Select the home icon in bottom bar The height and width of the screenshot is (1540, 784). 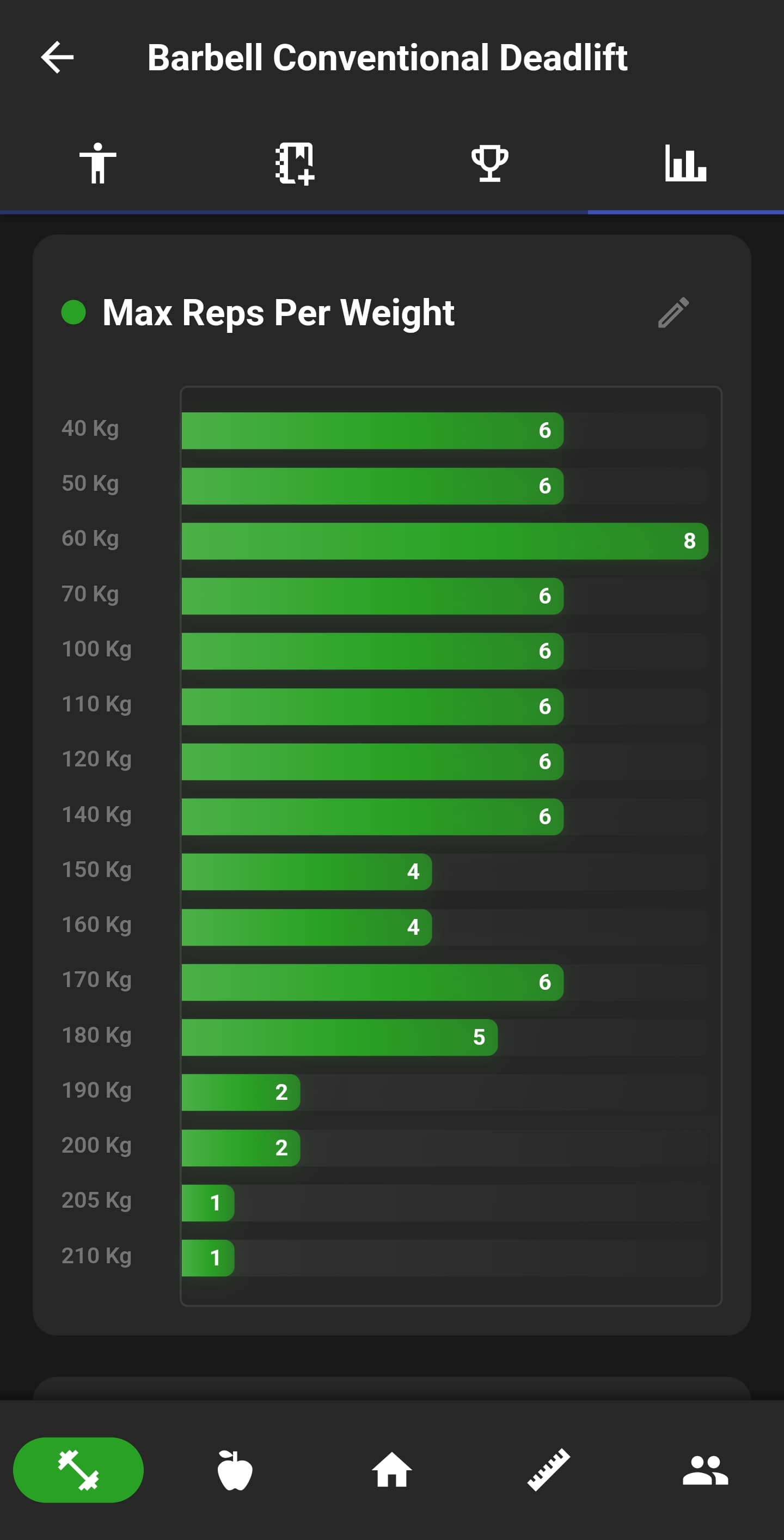[x=392, y=1470]
